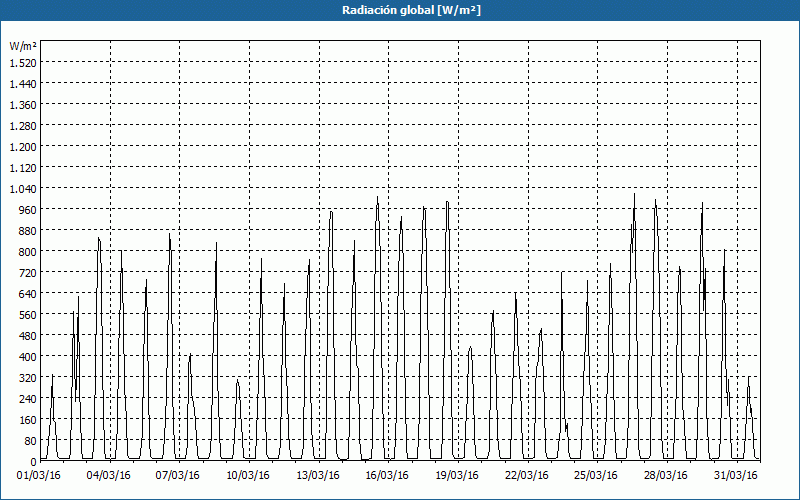Viewport: 800px width, 500px height.
Task: Click the 320 y-axis value
Action: pos(29,378)
